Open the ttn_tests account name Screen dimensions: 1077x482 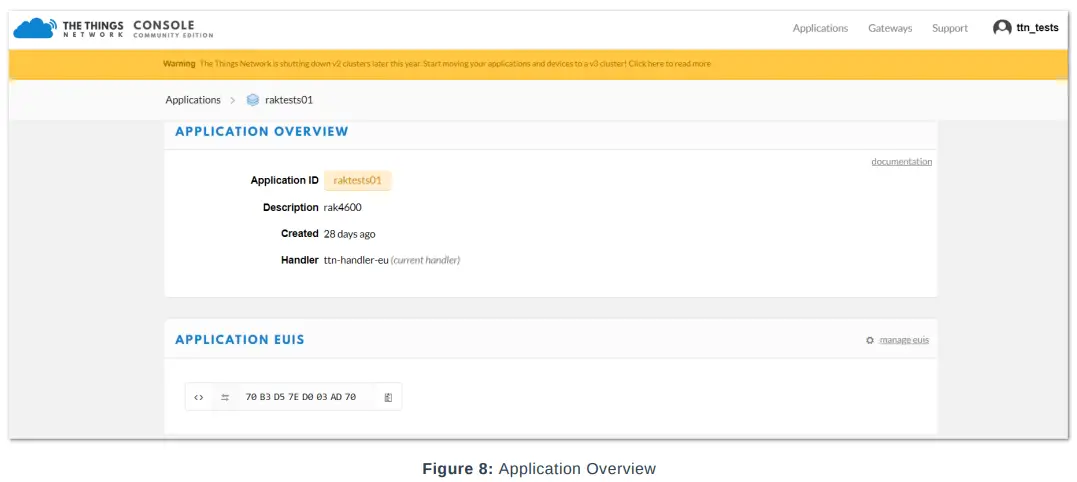(x=1037, y=28)
